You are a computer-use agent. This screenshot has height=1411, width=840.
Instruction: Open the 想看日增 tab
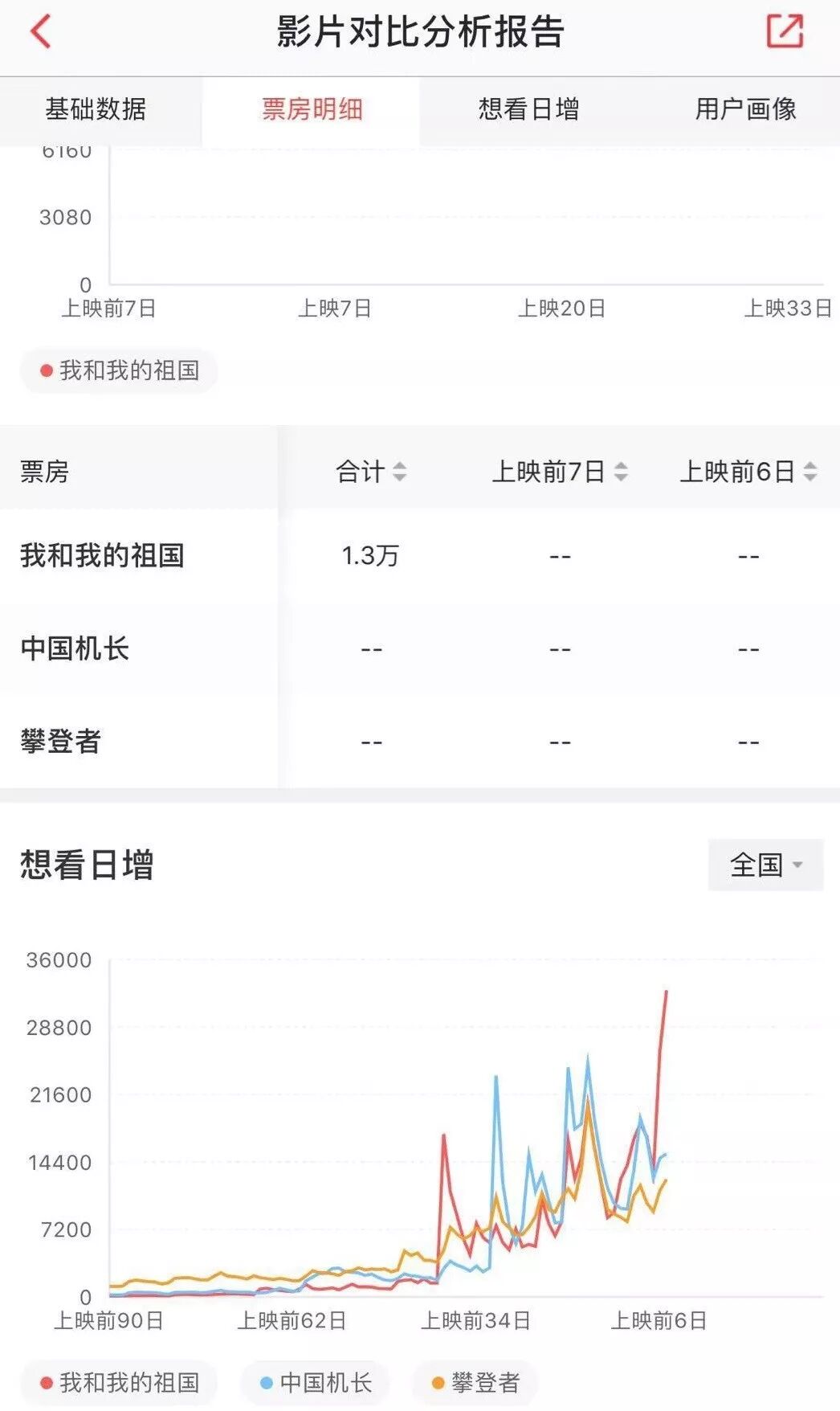pyautogui.click(x=528, y=109)
